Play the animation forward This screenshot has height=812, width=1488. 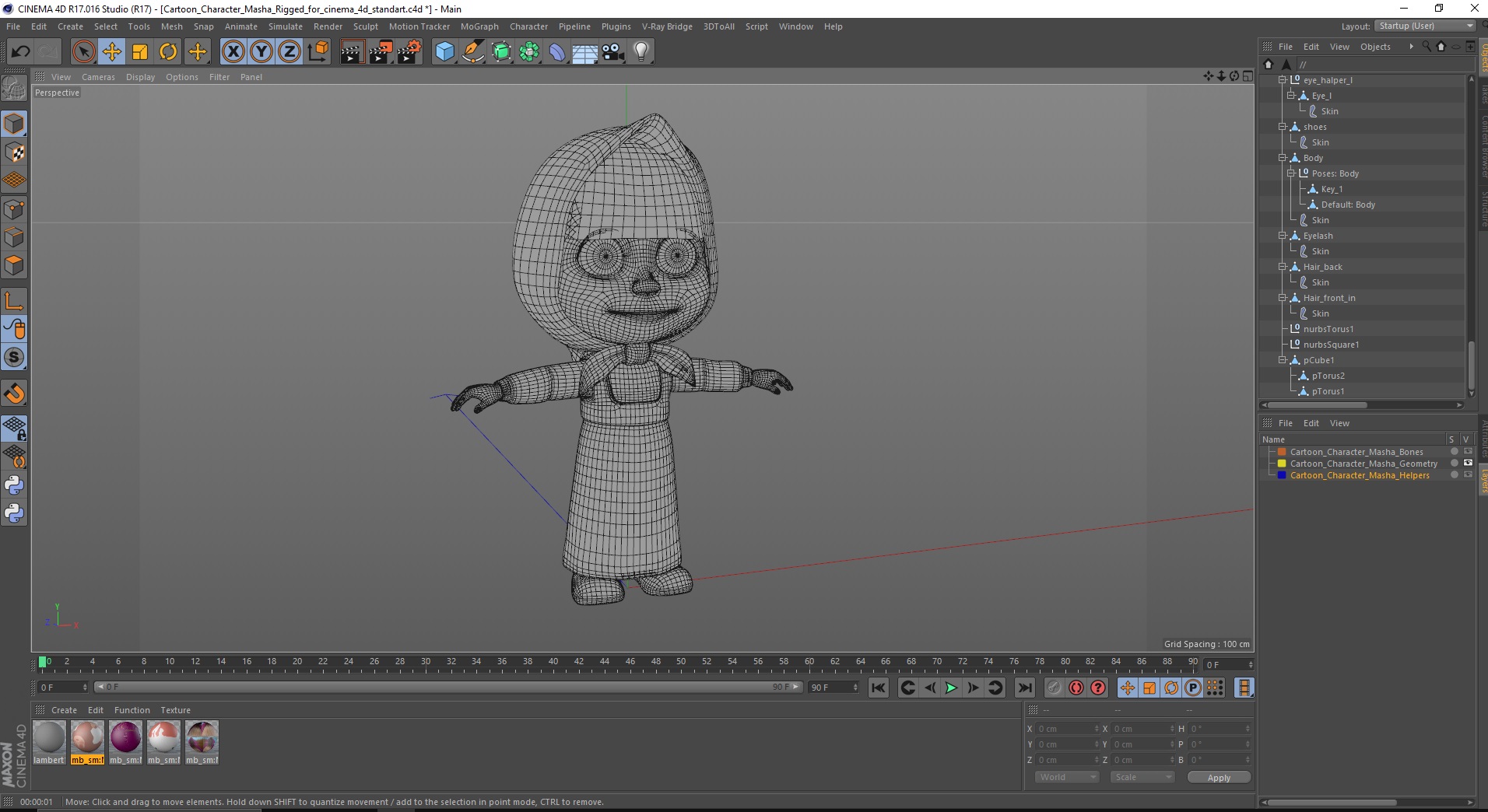tap(951, 688)
